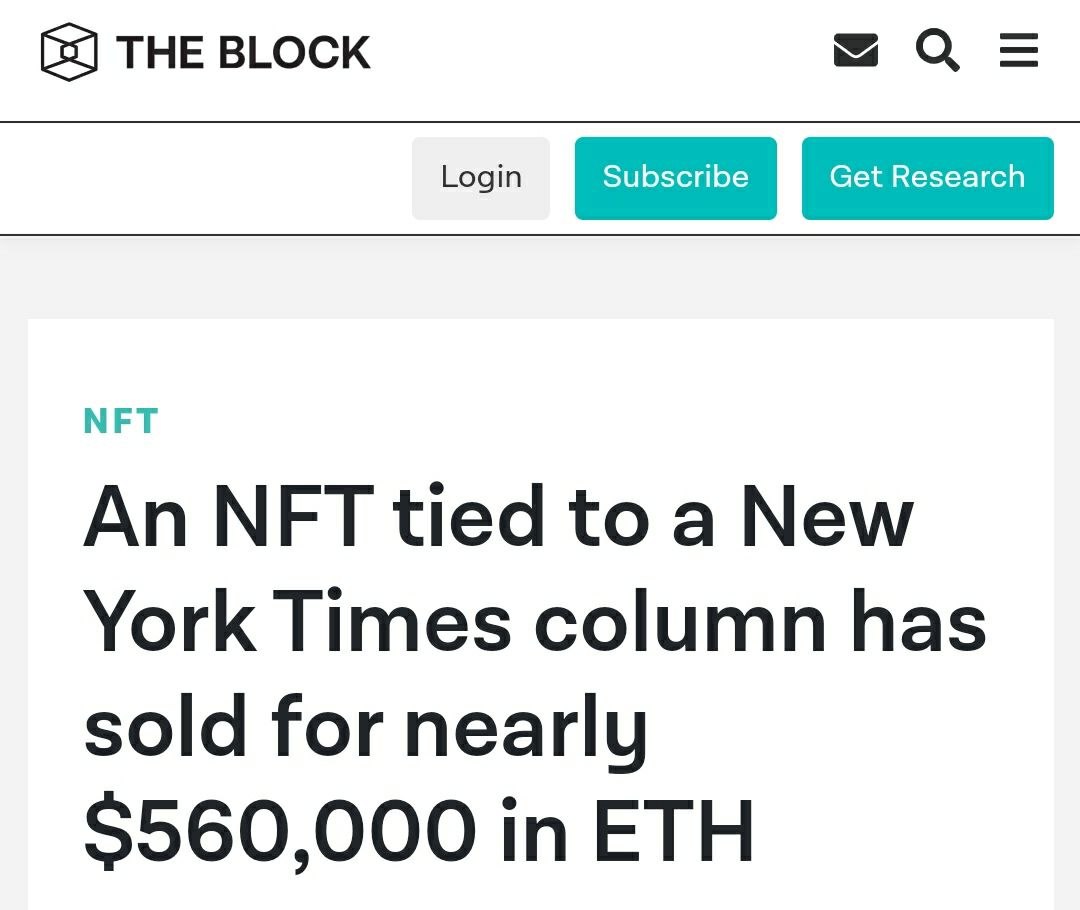The width and height of the screenshot is (1080, 910).
Task: Subscribe via the button beside Login
Action: 676,178
